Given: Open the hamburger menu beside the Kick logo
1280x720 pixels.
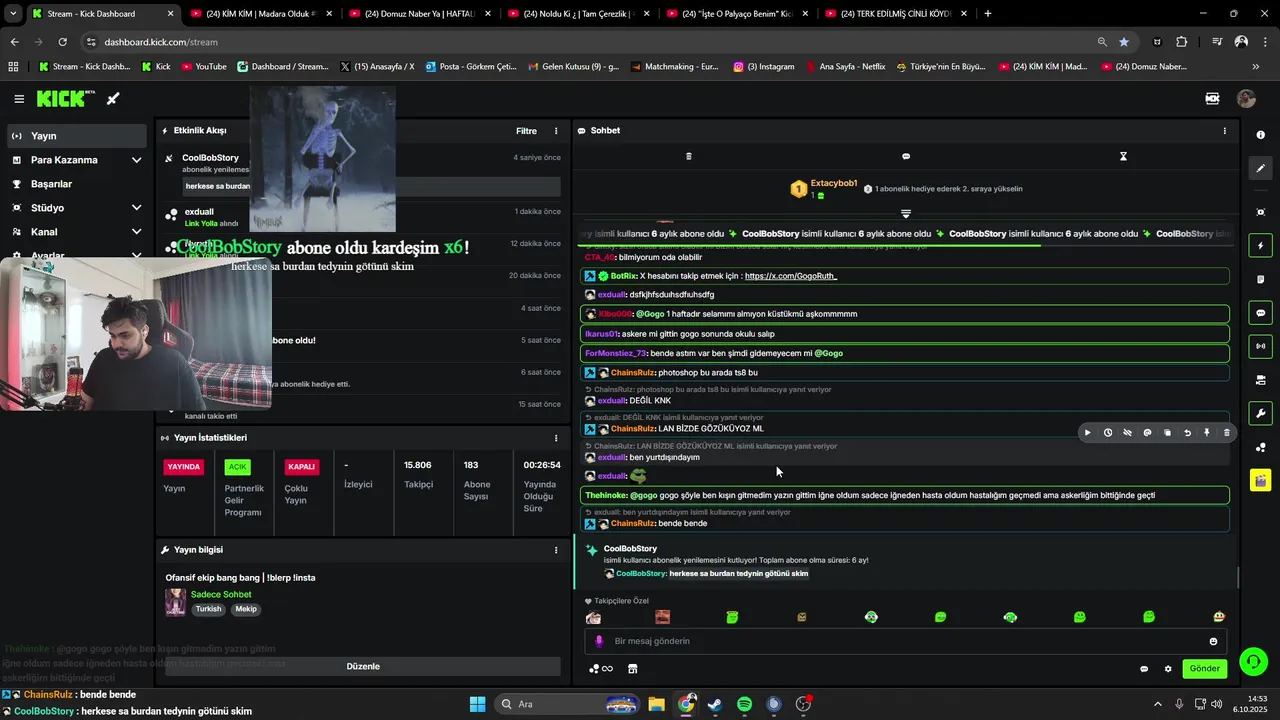Looking at the screenshot, I should [19, 99].
